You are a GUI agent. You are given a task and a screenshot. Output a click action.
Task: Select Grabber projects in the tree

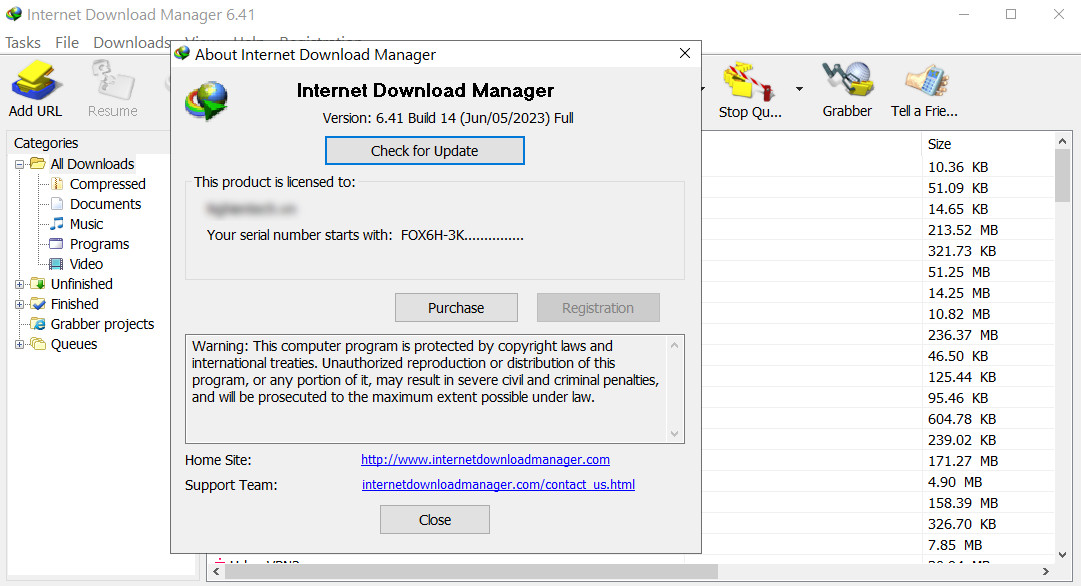tap(102, 324)
